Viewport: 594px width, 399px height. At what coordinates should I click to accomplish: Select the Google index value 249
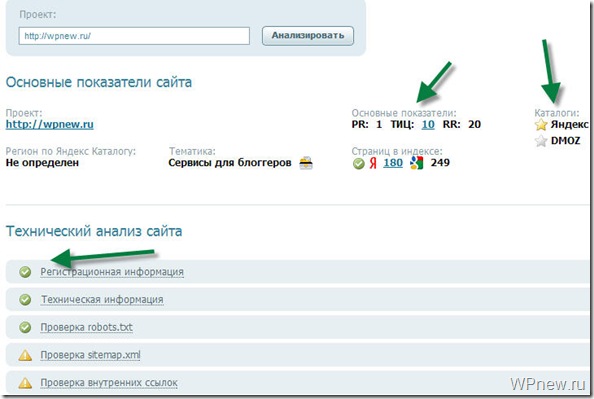coord(440,163)
